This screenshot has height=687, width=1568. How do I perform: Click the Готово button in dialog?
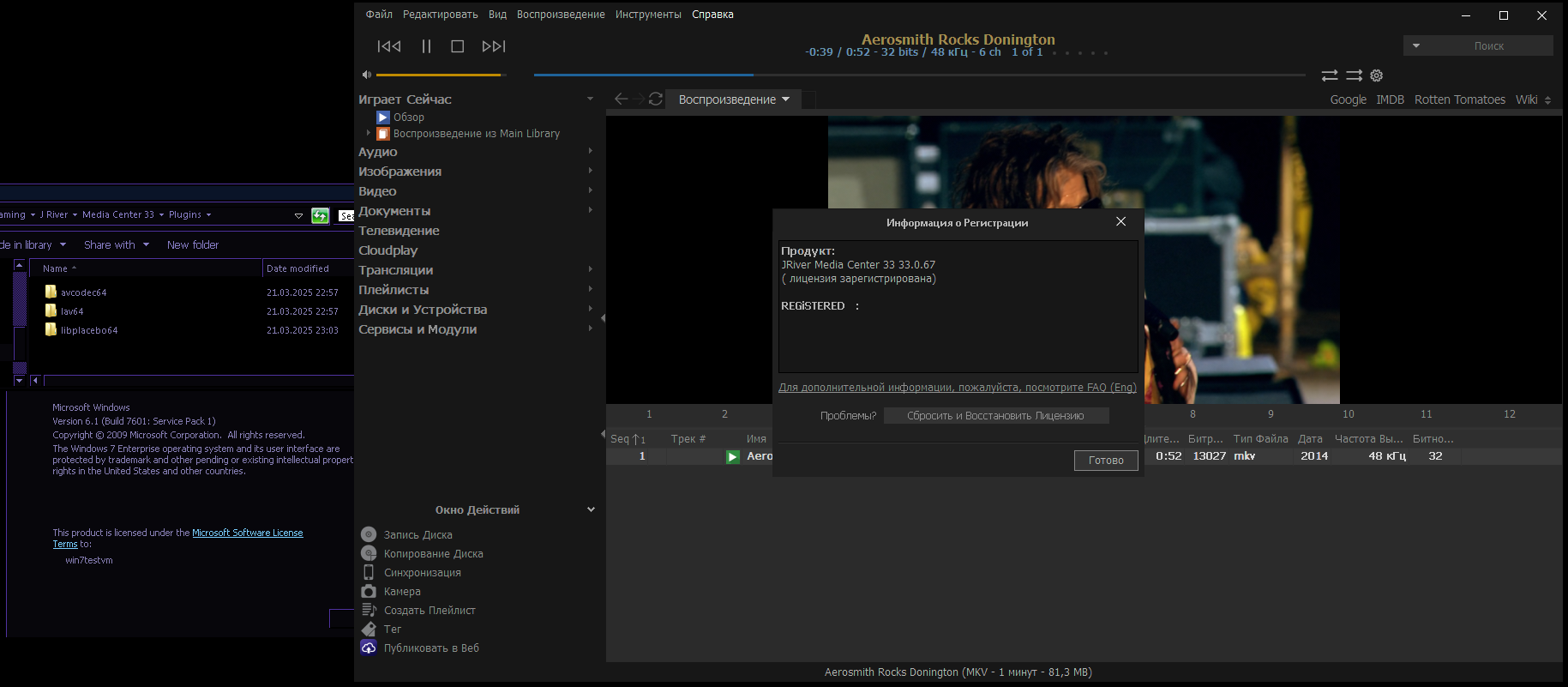[1105, 461]
